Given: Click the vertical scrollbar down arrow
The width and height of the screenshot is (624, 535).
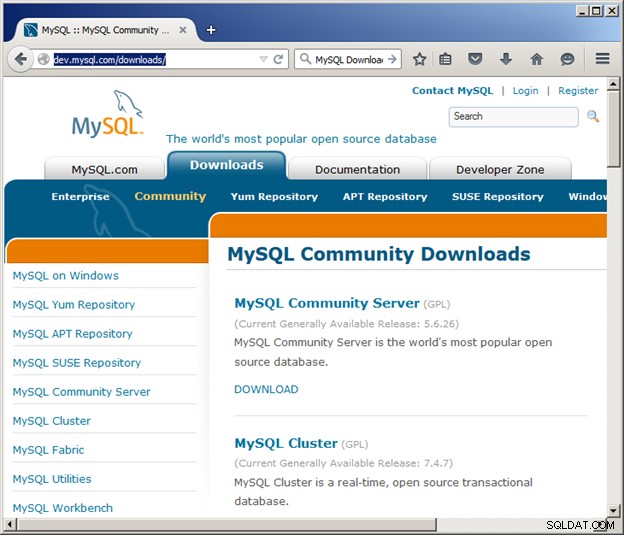Looking at the screenshot, I should pyautogui.click(x=613, y=510).
